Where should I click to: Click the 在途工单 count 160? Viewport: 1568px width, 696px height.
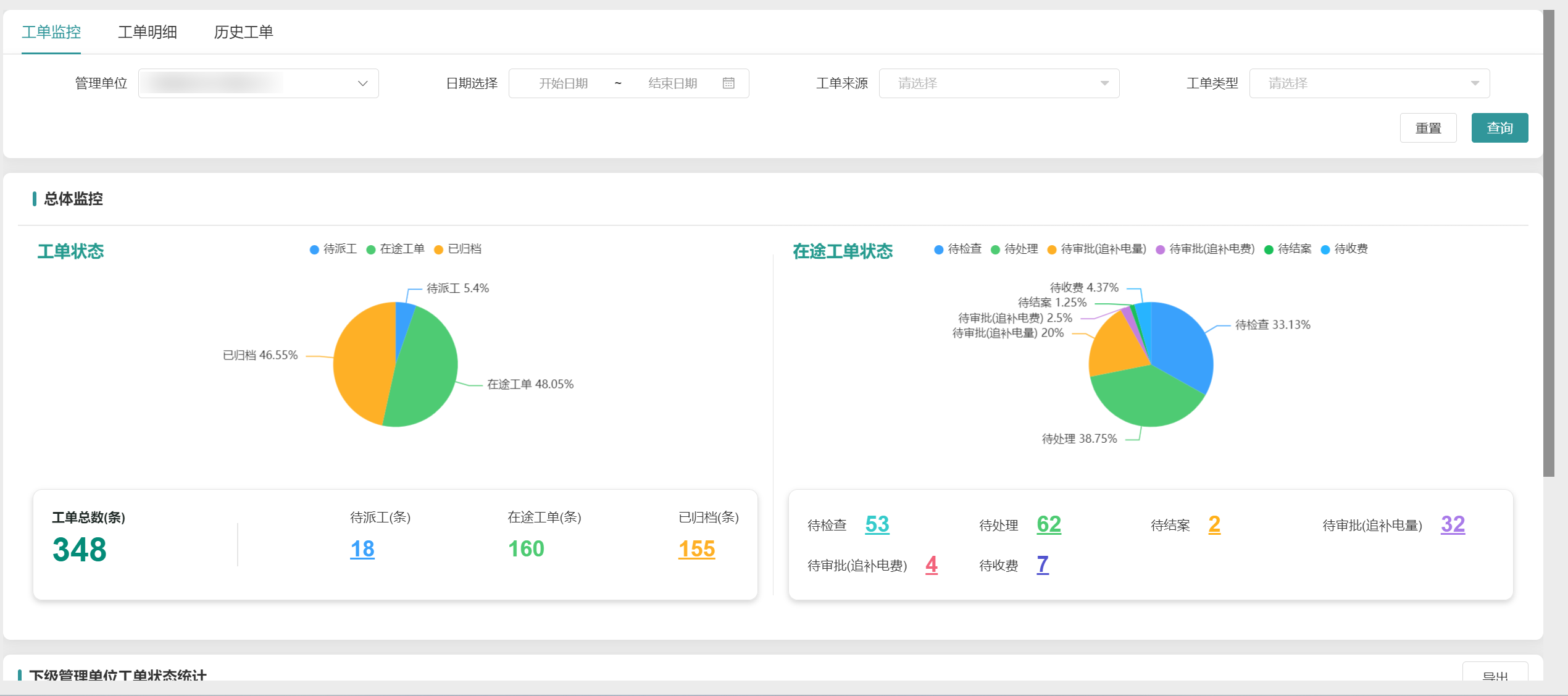pos(526,549)
